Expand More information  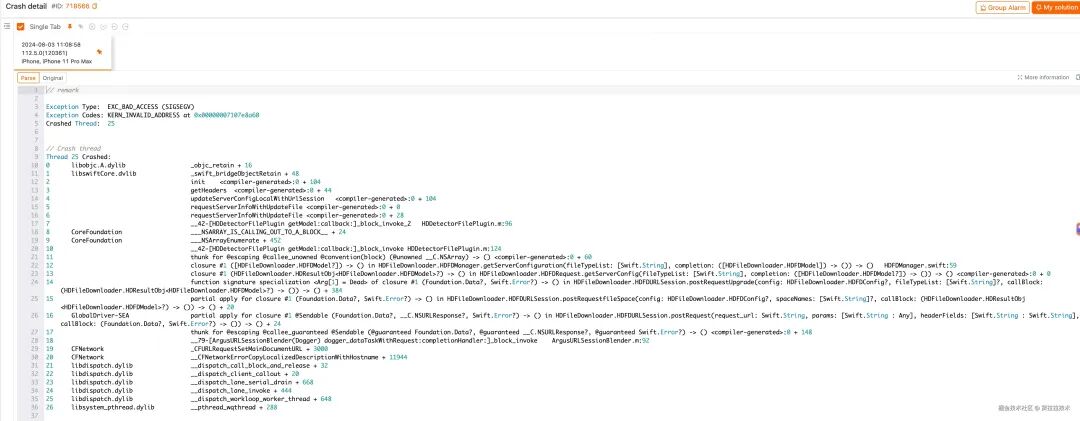(x=1043, y=78)
